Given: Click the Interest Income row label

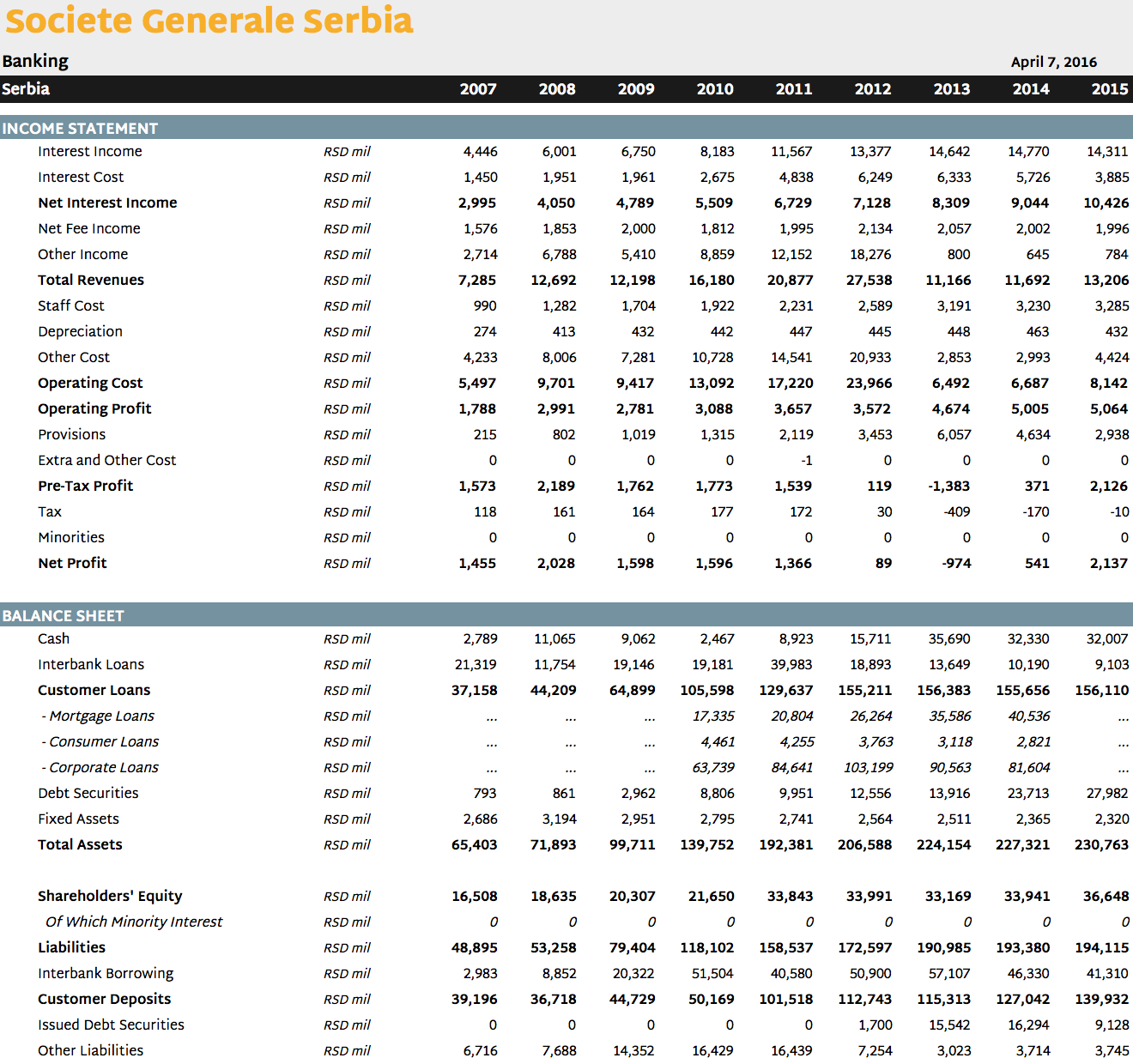Looking at the screenshot, I should [90, 152].
